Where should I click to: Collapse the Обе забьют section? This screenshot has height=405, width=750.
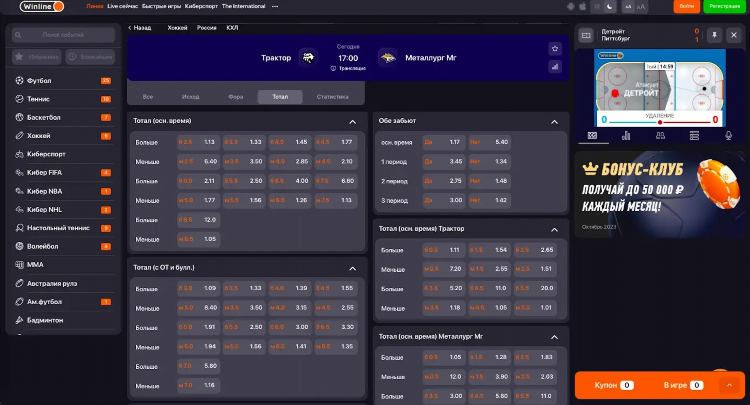coord(554,122)
